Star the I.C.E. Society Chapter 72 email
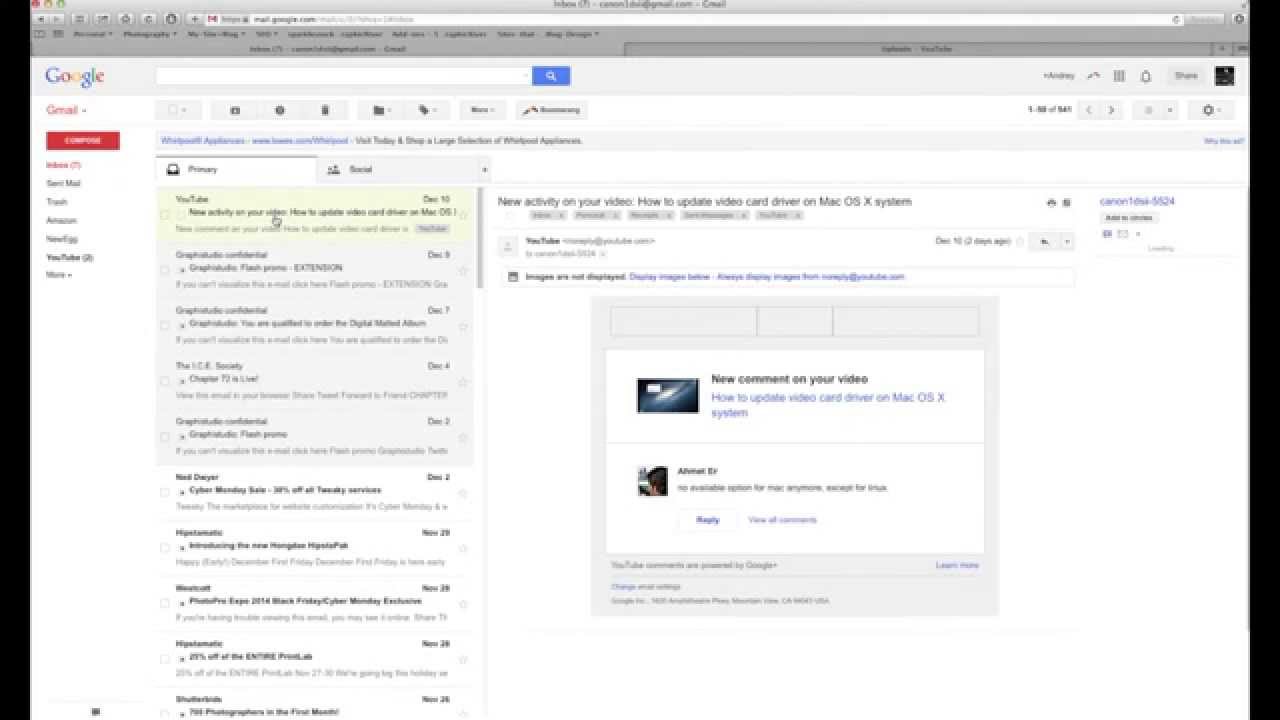 463,381
